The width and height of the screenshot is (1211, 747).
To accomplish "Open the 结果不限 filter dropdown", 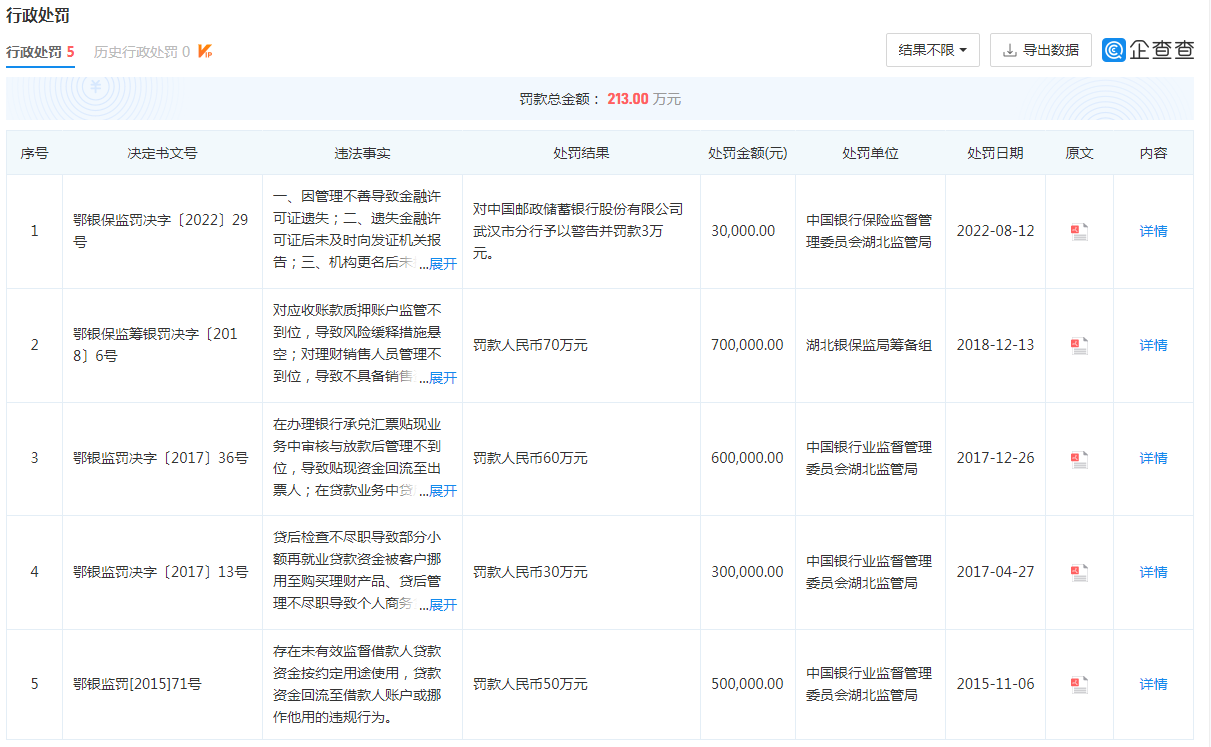I will coord(932,50).
